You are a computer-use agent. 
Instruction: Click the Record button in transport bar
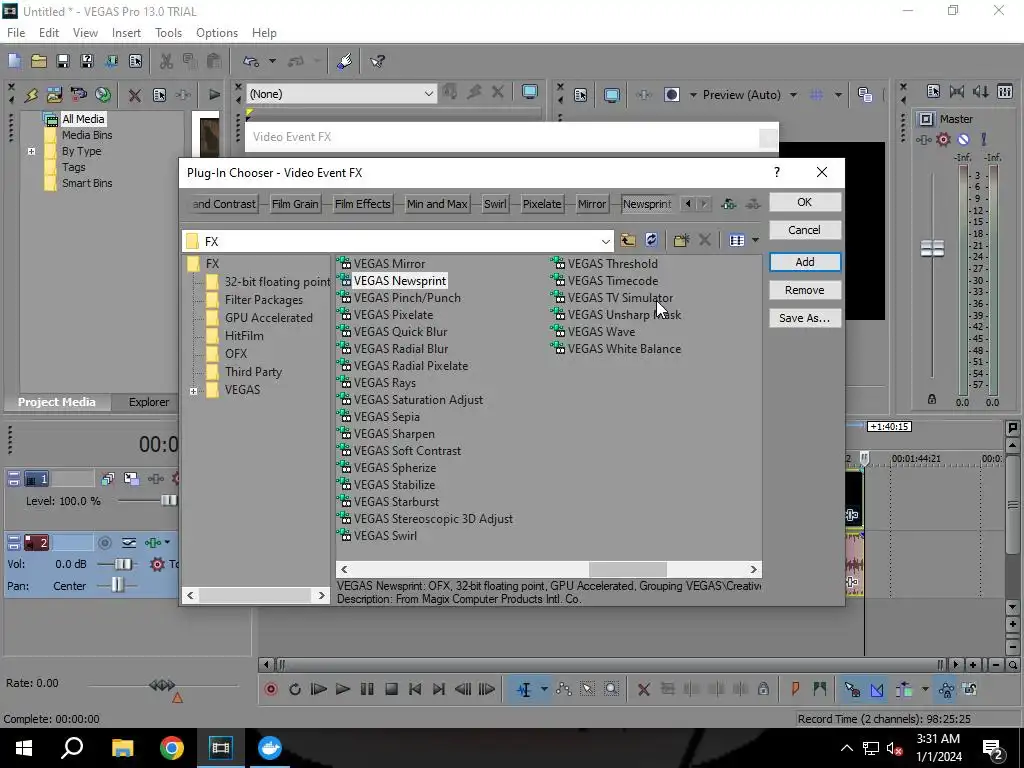(271, 689)
